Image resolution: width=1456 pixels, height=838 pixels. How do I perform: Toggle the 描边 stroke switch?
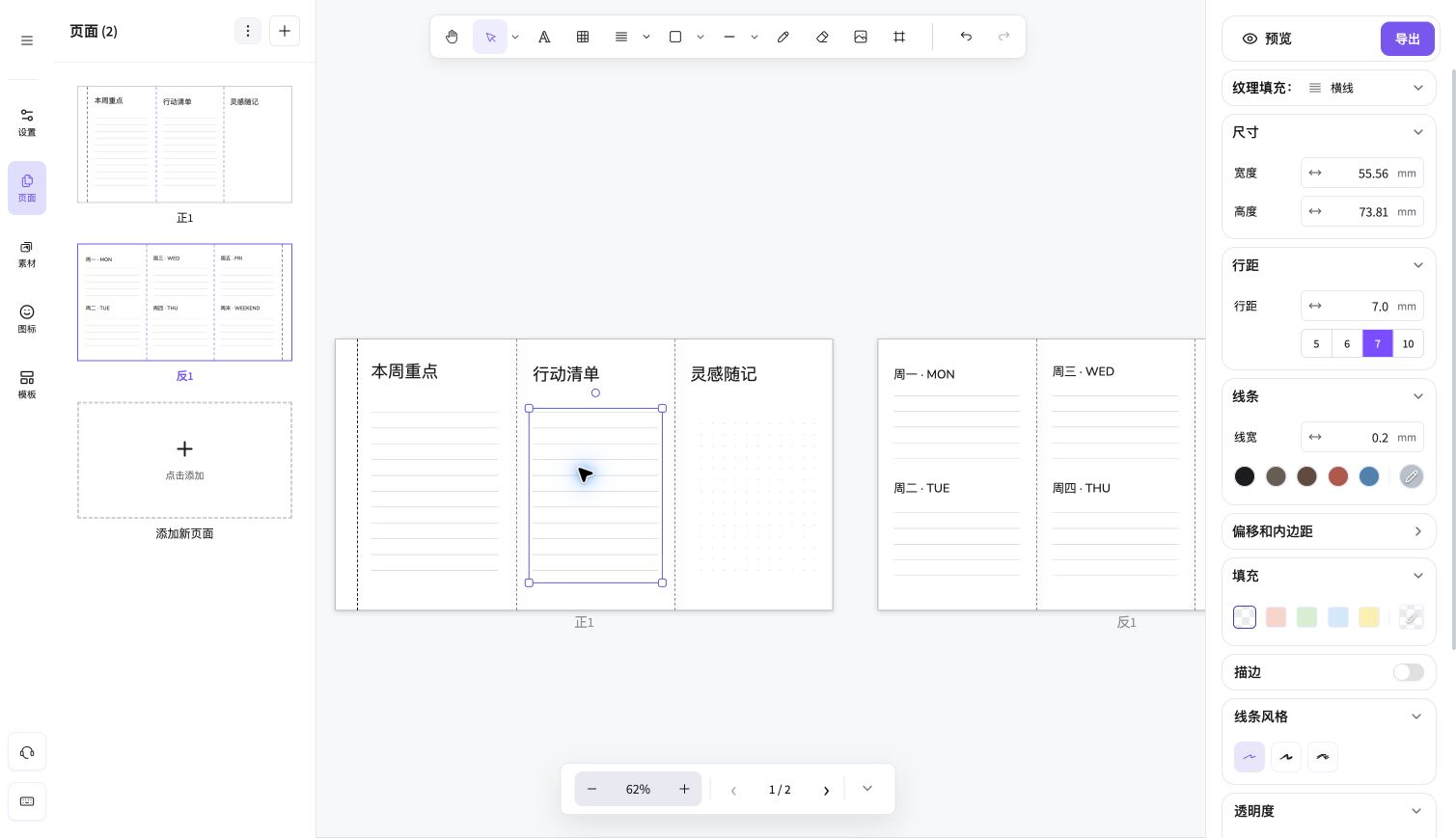click(1409, 672)
